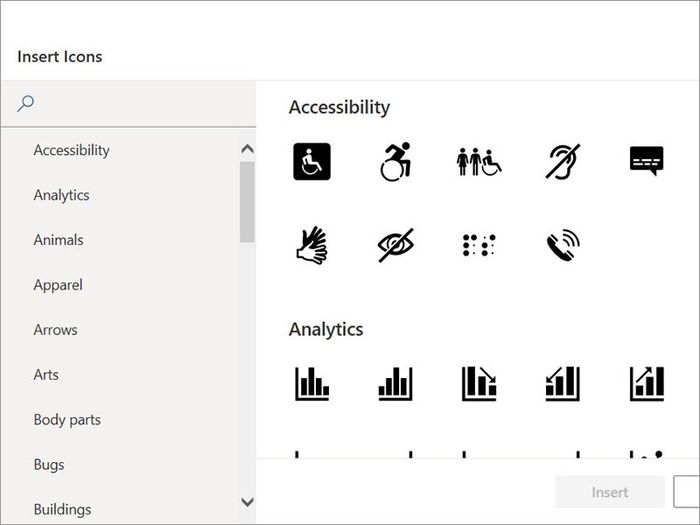Go to the Body parts category

67,420
